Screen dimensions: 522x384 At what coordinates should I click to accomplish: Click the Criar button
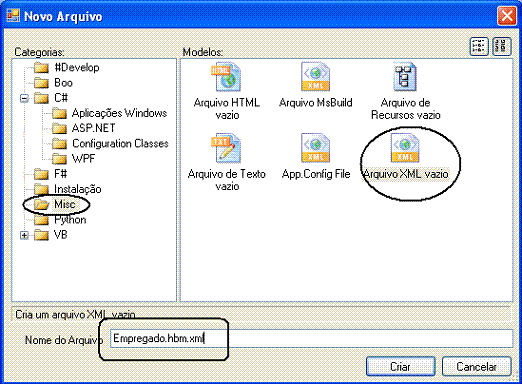(x=401, y=367)
